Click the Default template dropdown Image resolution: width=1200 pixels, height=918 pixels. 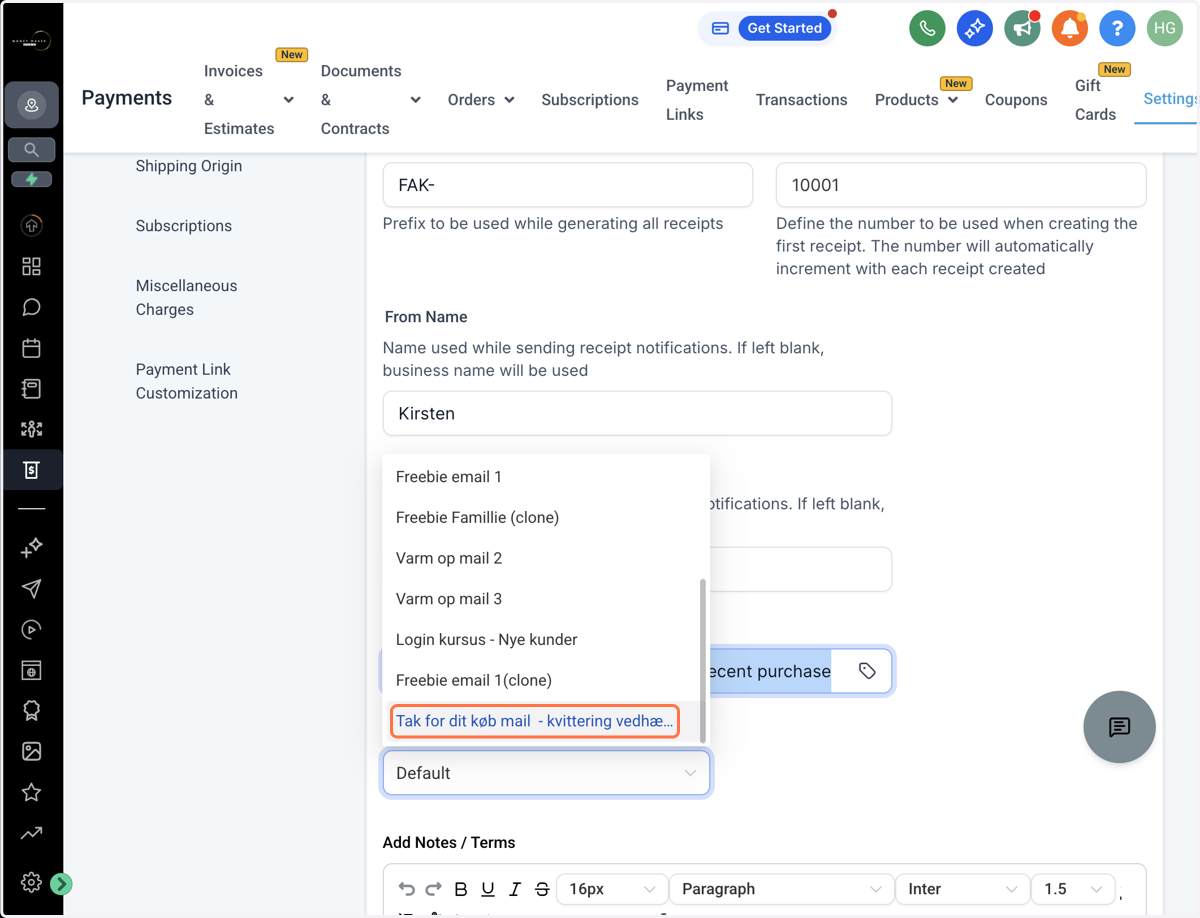pyautogui.click(x=546, y=773)
